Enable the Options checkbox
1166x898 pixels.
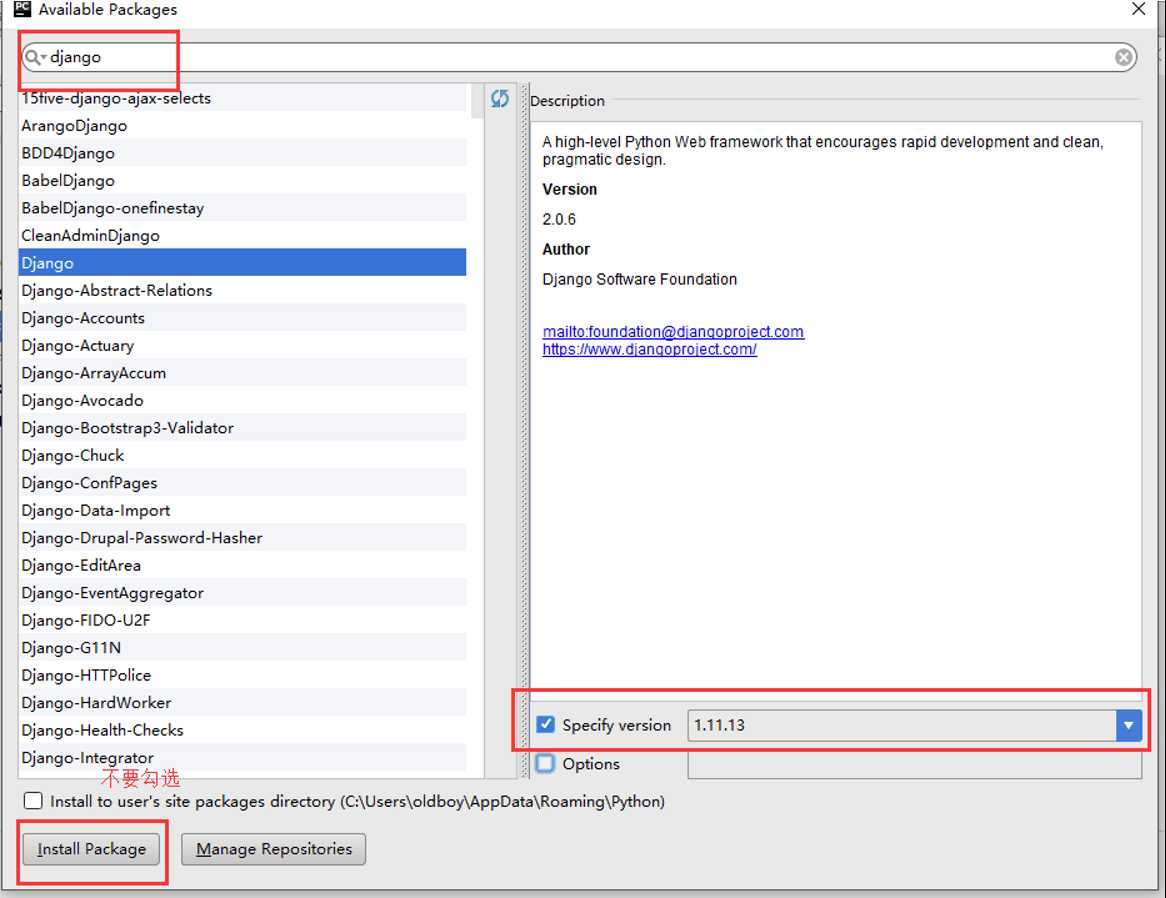tap(545, 763)
